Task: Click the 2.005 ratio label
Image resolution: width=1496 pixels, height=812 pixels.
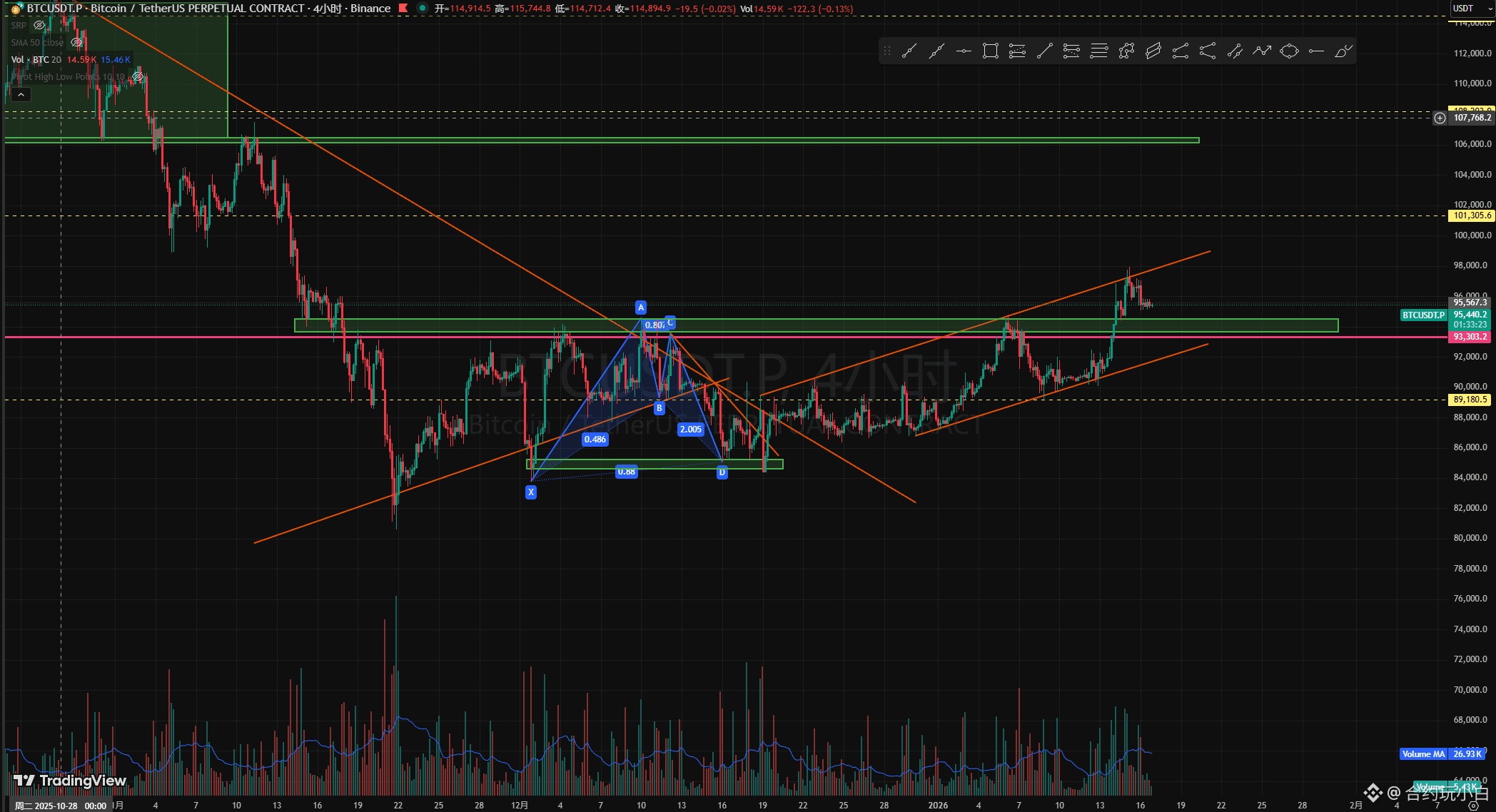Action: [691, 430]
